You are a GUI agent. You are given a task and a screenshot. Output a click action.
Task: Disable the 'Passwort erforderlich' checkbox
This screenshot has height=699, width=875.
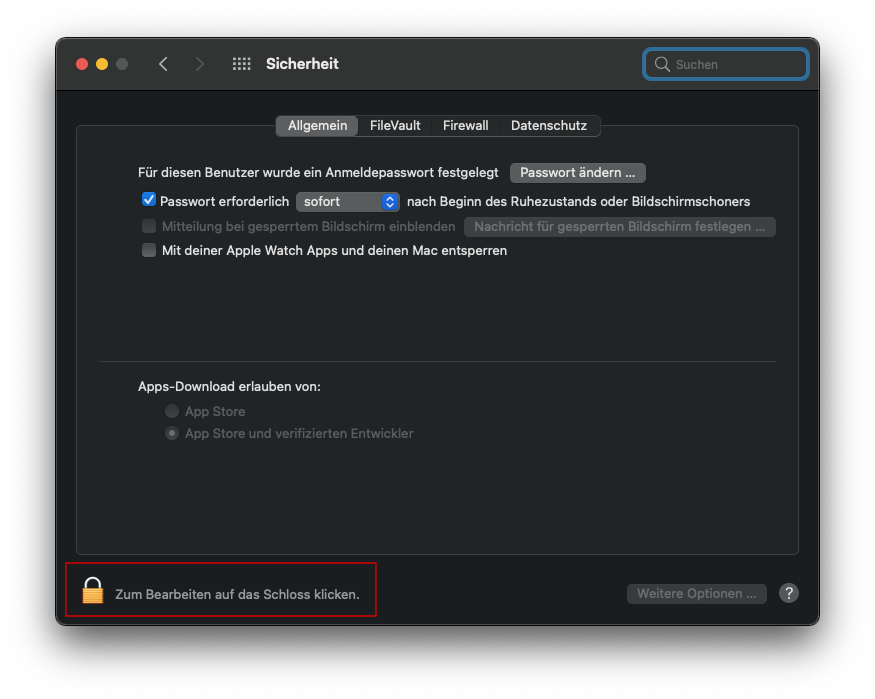149,200
